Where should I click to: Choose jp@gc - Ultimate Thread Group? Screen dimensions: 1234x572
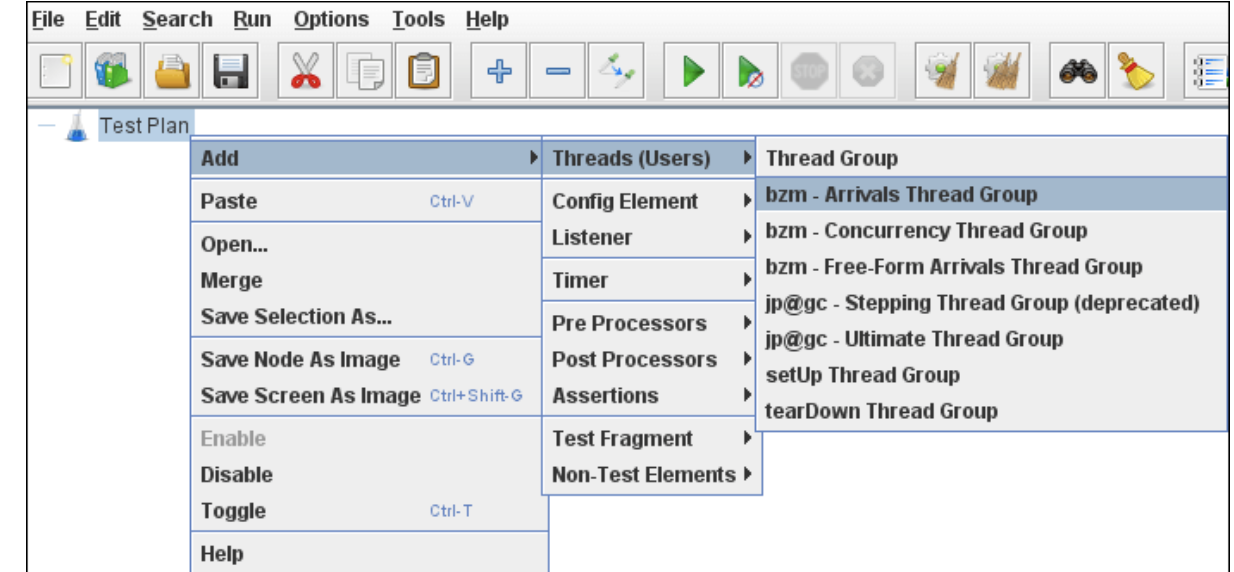pyautogui.click(x=914, y=338)
